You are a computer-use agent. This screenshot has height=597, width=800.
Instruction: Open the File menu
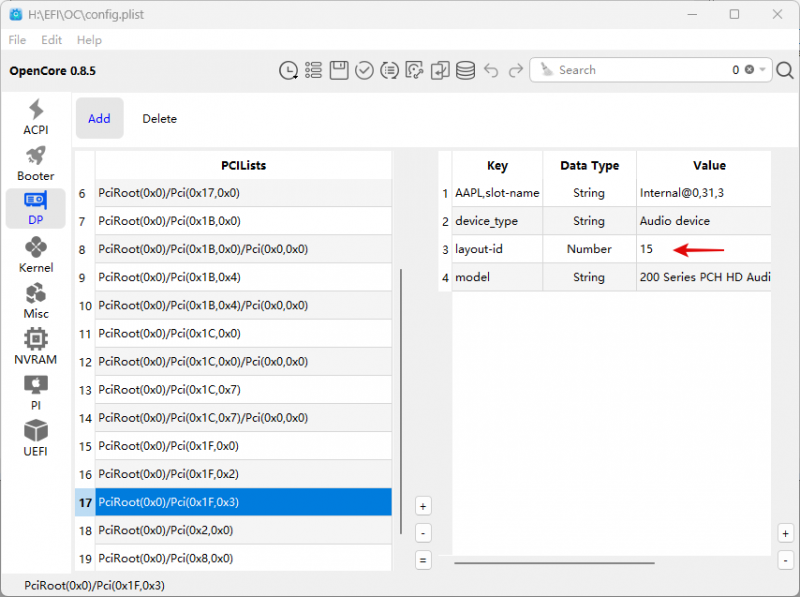[17, 40]
